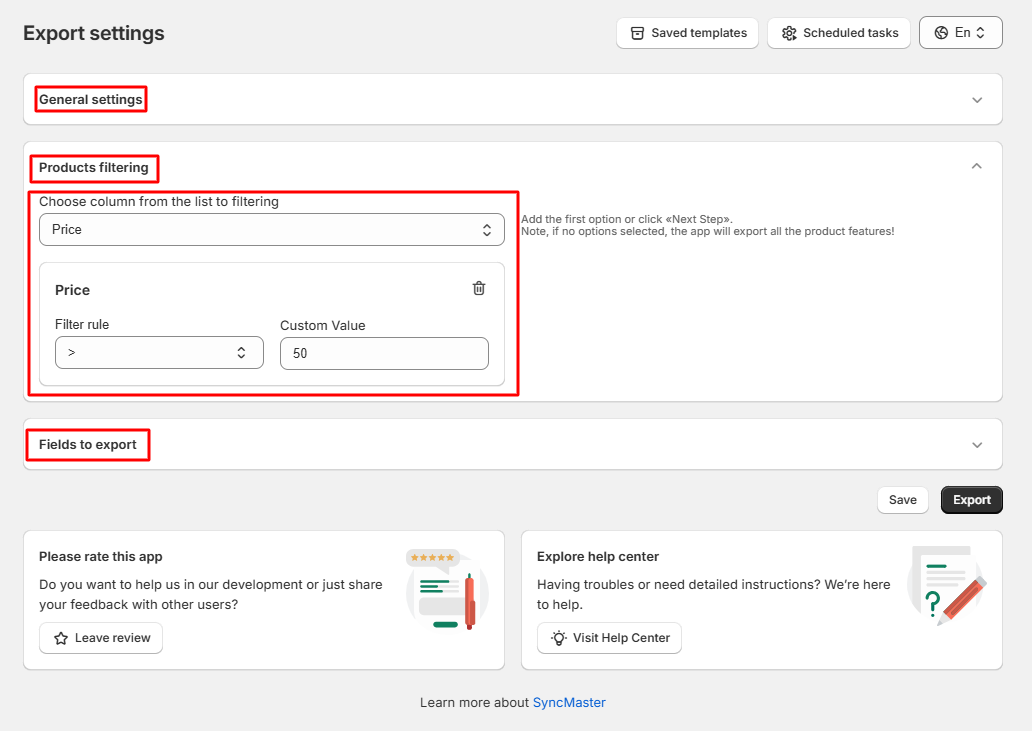Open the filtering column dropdown showing Price
This screenshot has width=1032, height=731.
pyautogui.click(x=272, y=230)
